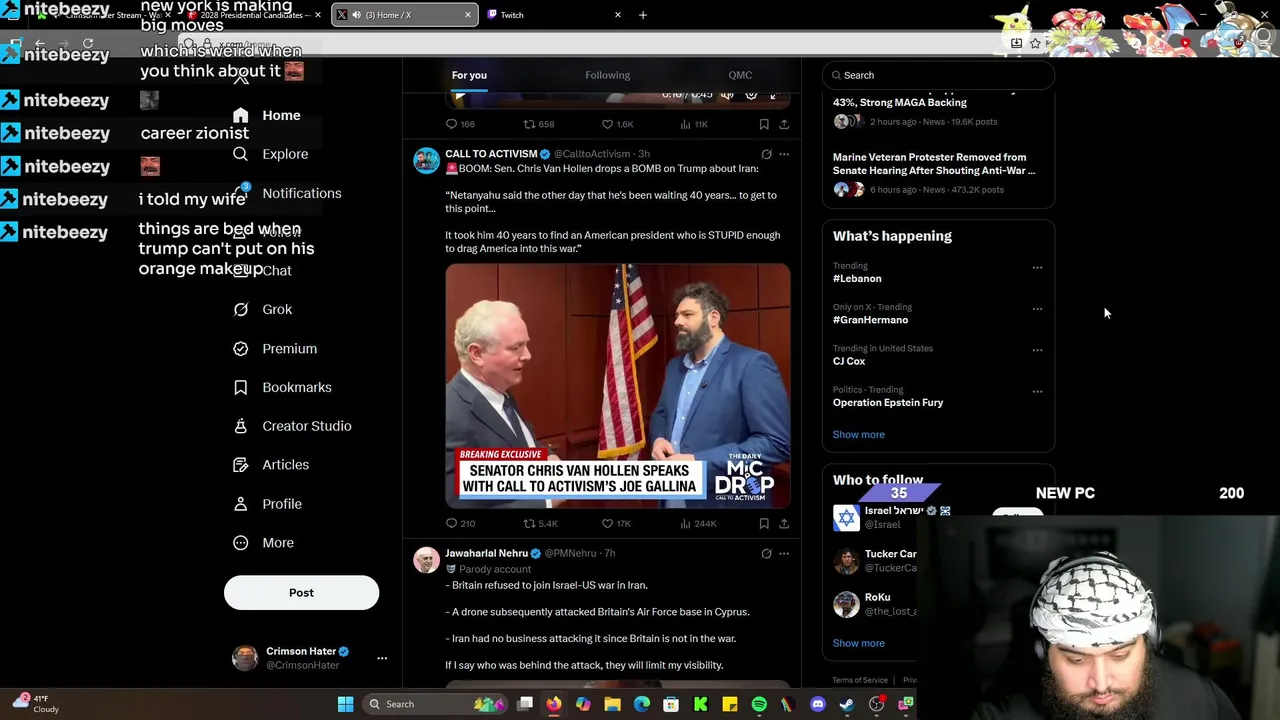Open Explore via the magnifier sidebar icon
The image size is (1280, 720).
click(240, 154)
